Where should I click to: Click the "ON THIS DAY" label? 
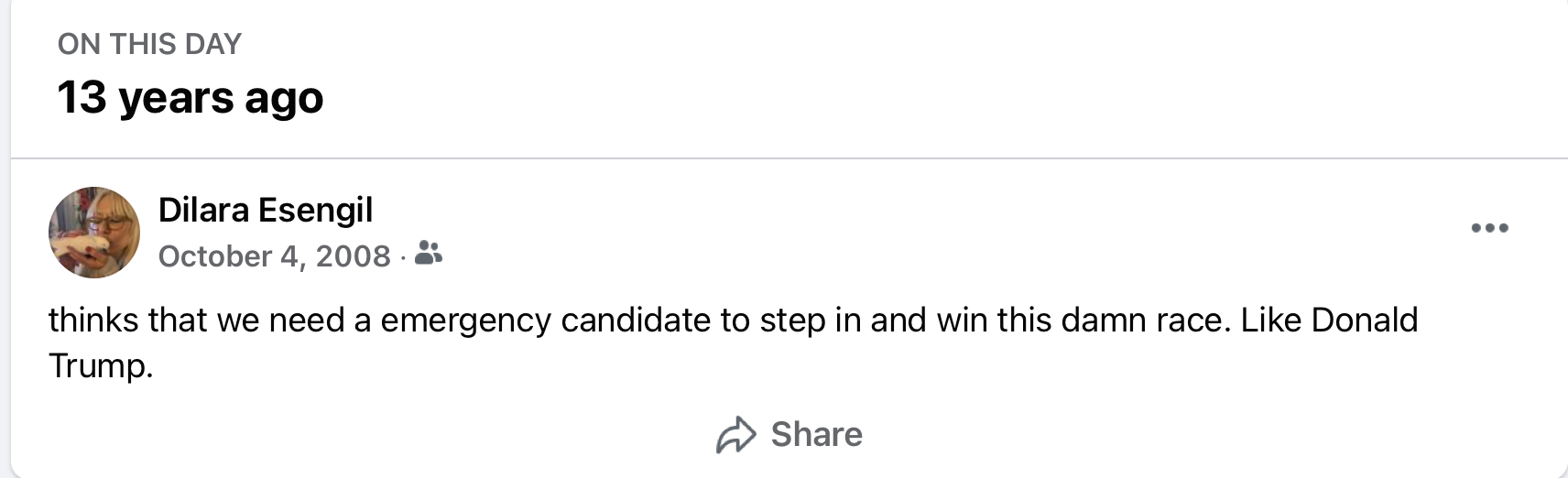[149, 44]
